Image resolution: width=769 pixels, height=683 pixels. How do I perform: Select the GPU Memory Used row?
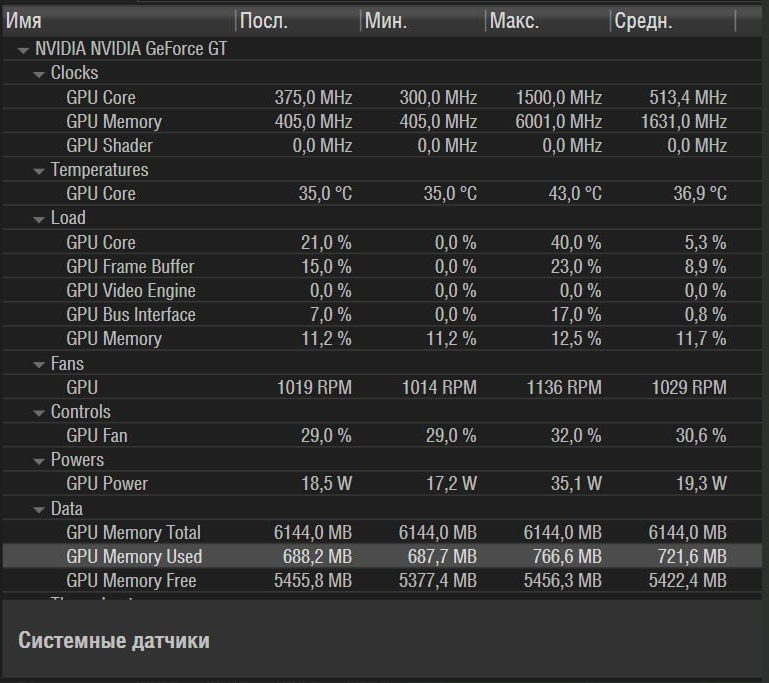pyautogui.click(x=383, y=556)
